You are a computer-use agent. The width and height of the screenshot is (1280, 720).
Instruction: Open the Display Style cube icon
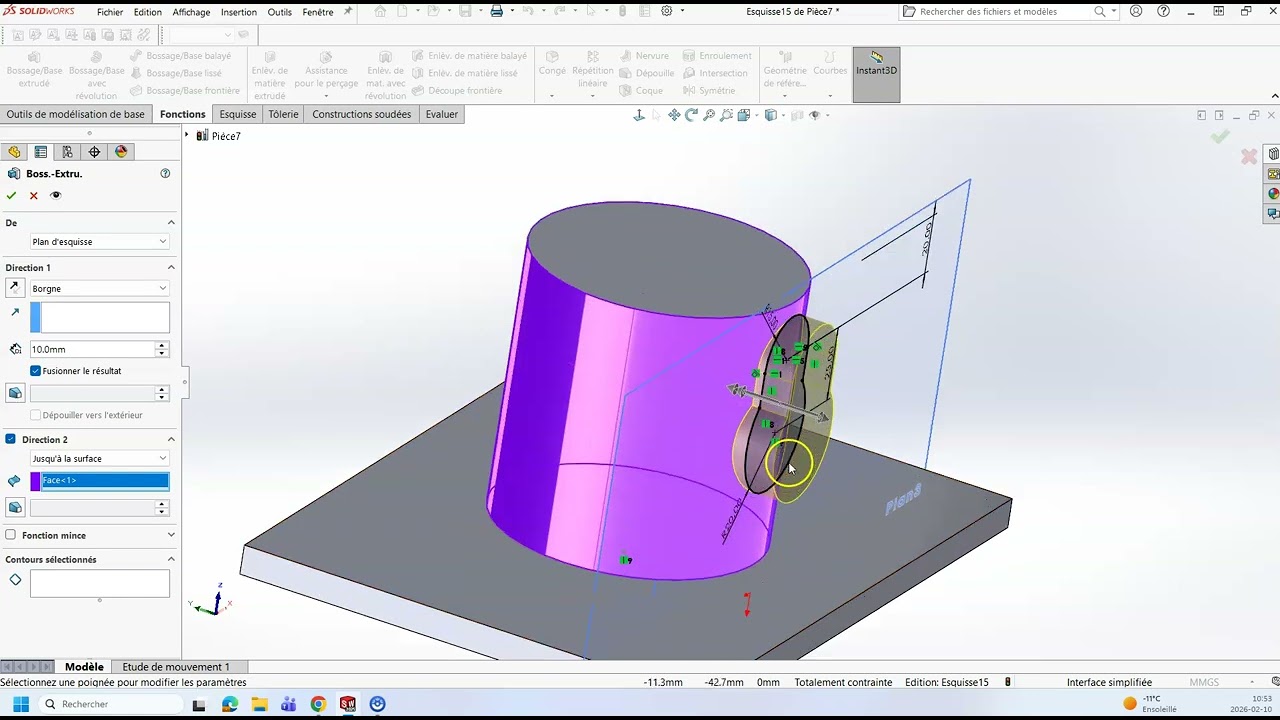[x=771, y=115]
